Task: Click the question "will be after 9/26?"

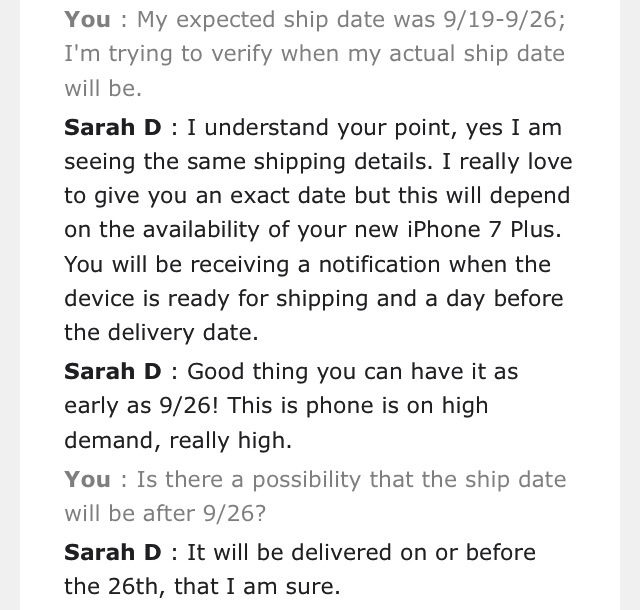Action: (x=165, y=513)
